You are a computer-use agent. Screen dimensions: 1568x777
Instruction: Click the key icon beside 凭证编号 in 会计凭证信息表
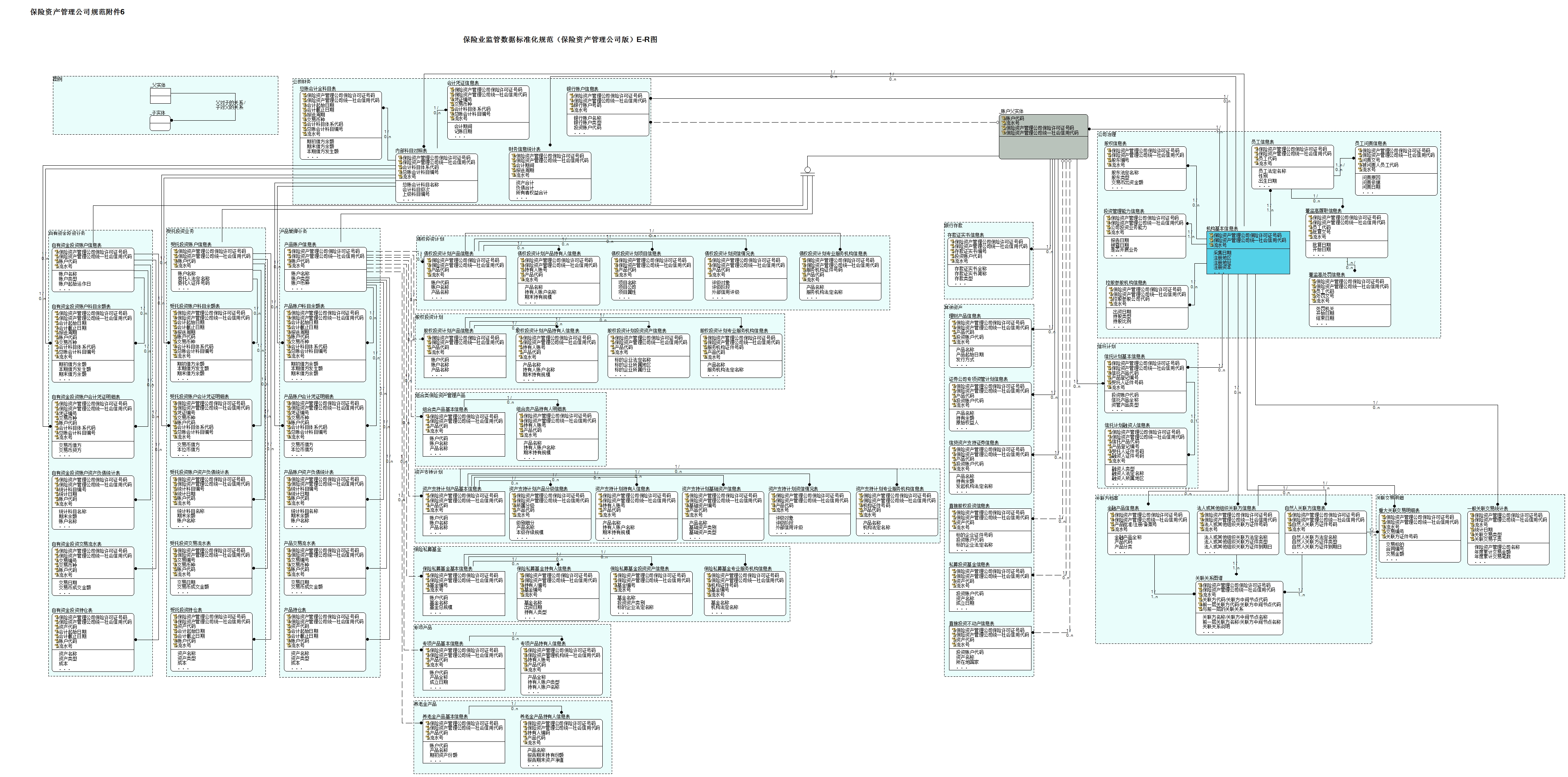coord(452,99)
